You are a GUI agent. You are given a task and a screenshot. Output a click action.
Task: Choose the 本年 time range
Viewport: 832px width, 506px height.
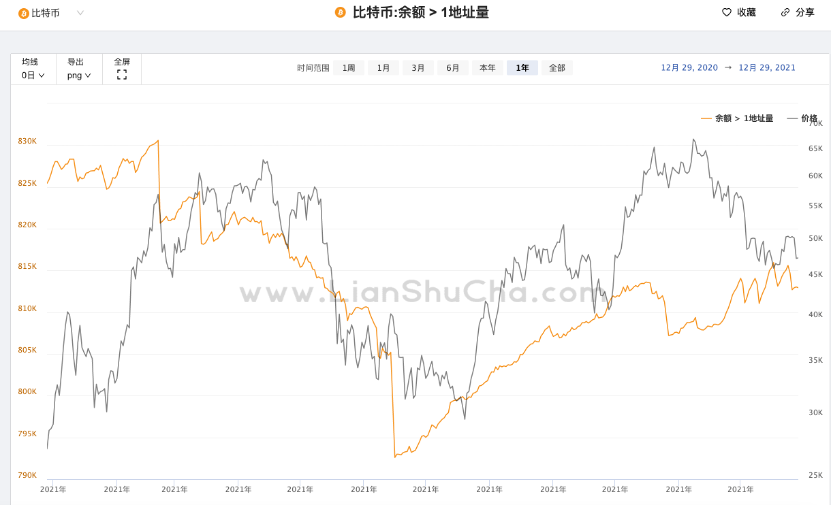pyautogui.click(x=487, y=68)
